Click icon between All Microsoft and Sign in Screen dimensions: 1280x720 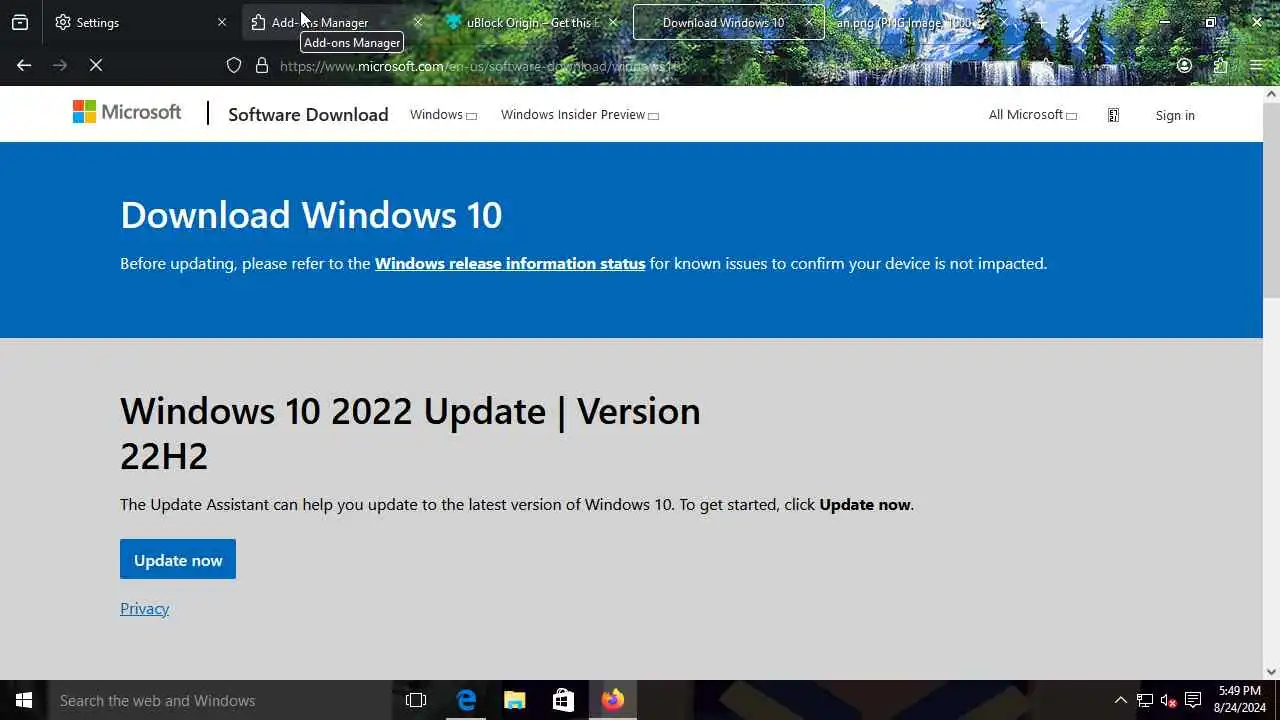click(x=1113, y=115)
